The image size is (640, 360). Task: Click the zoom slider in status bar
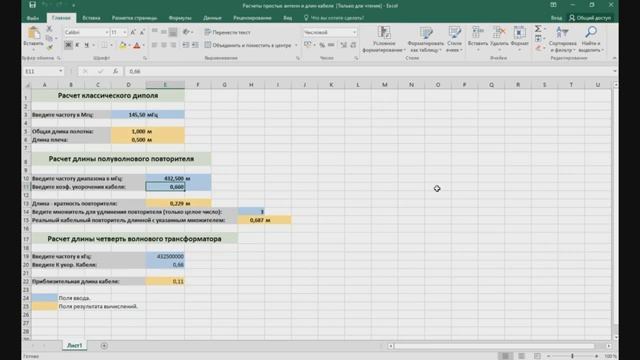pos(572,356)
